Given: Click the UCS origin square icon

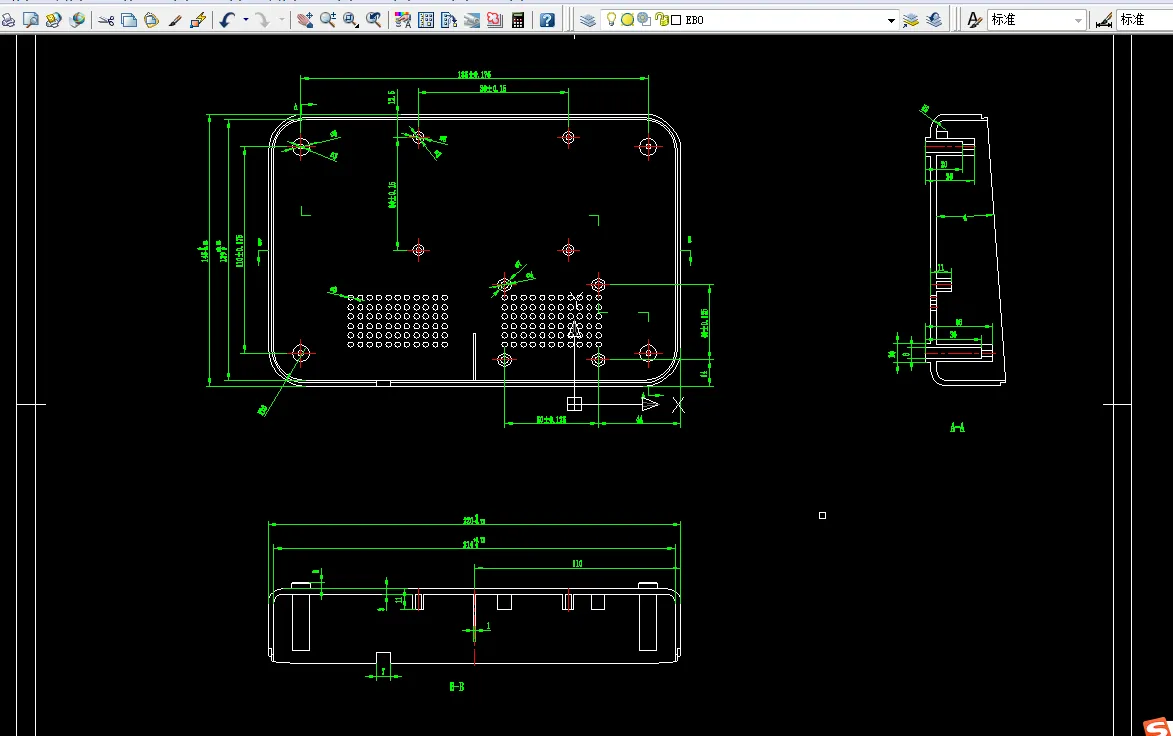Looking at the screenshot, I should tap(575, 404).
